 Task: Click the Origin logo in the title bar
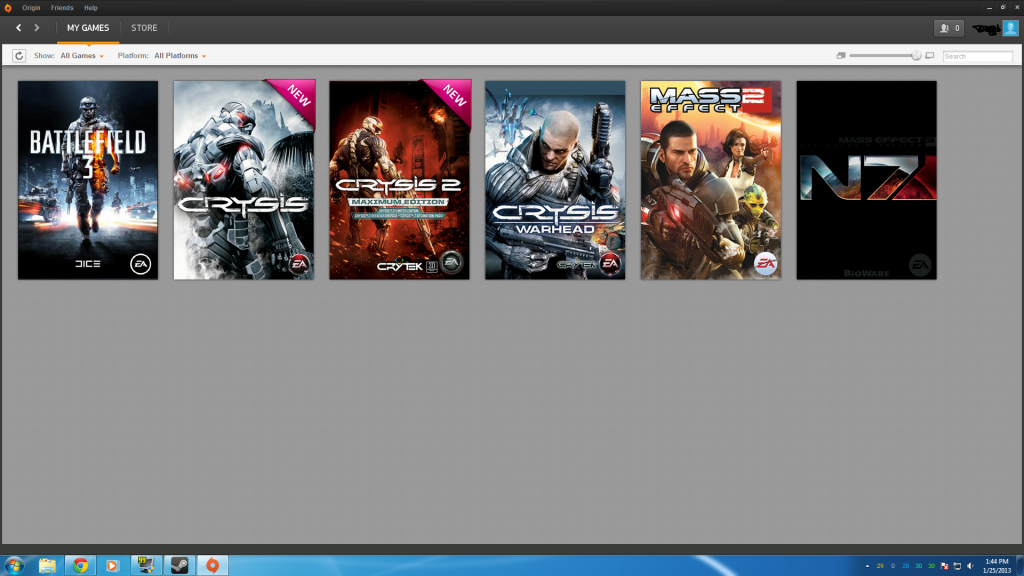pyautogui.click(x=8, y=8)
